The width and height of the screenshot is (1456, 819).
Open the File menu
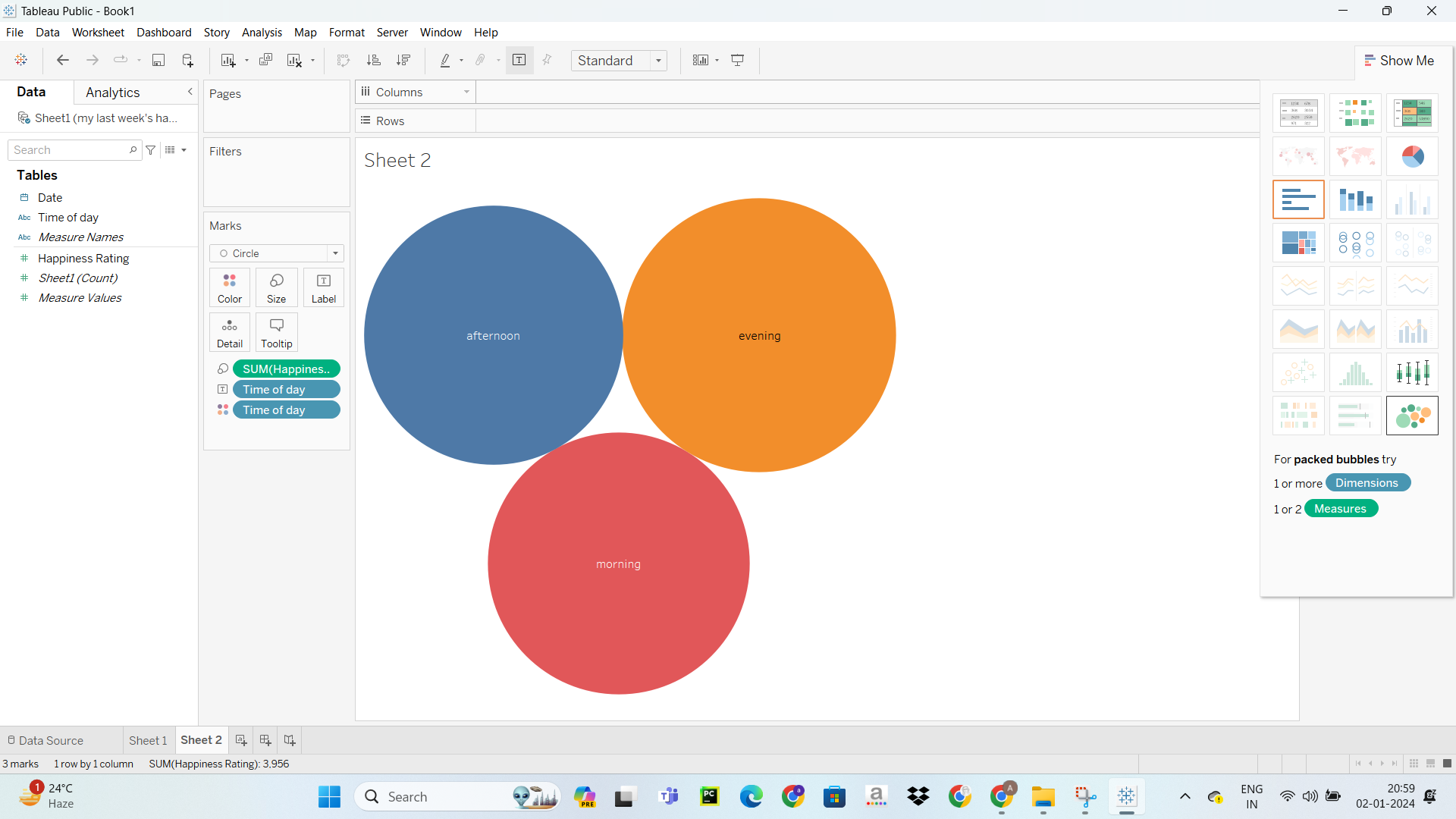click(x=14, y=33)
